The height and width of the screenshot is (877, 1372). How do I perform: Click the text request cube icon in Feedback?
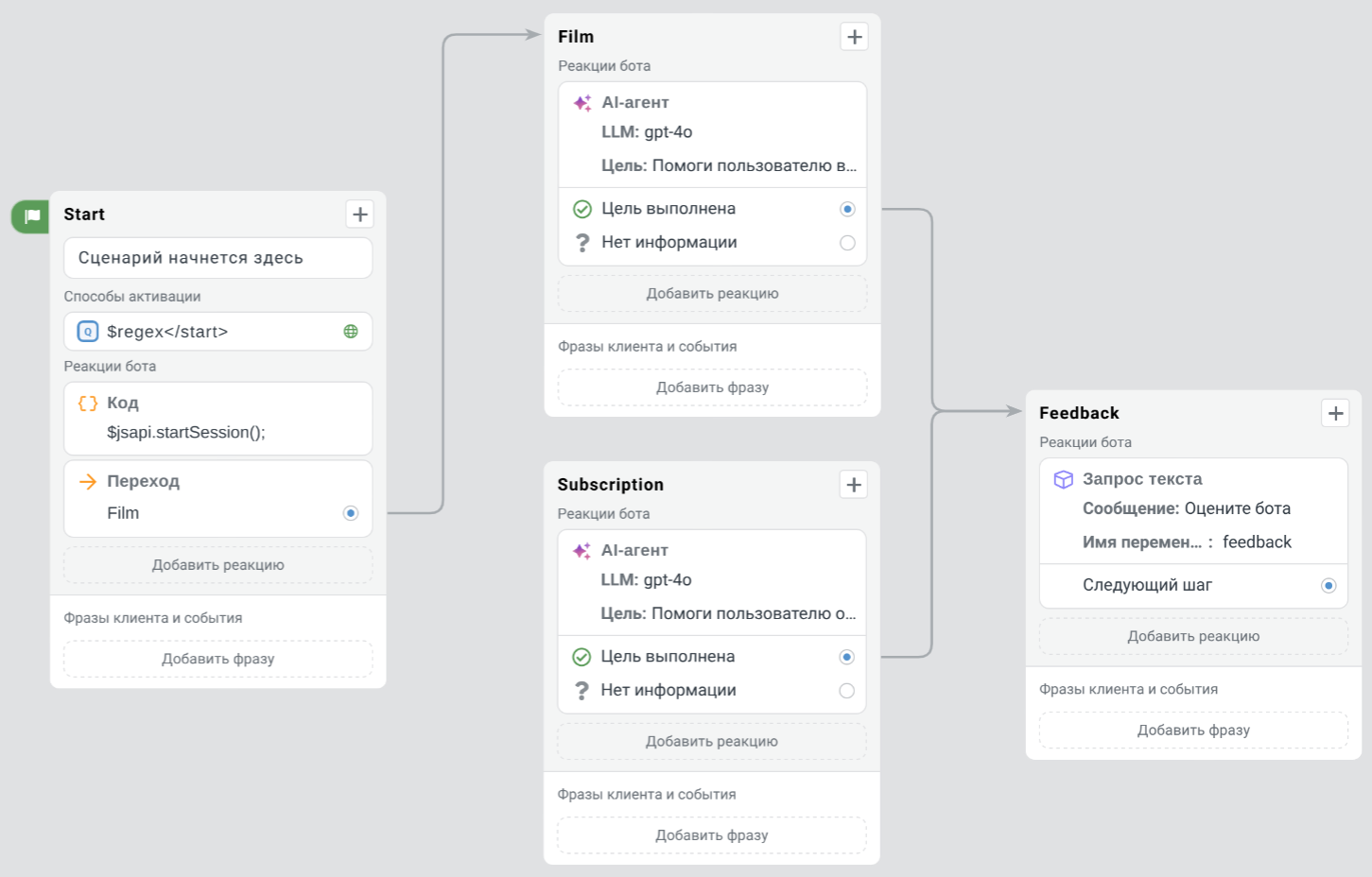[x=1064, y=479]
